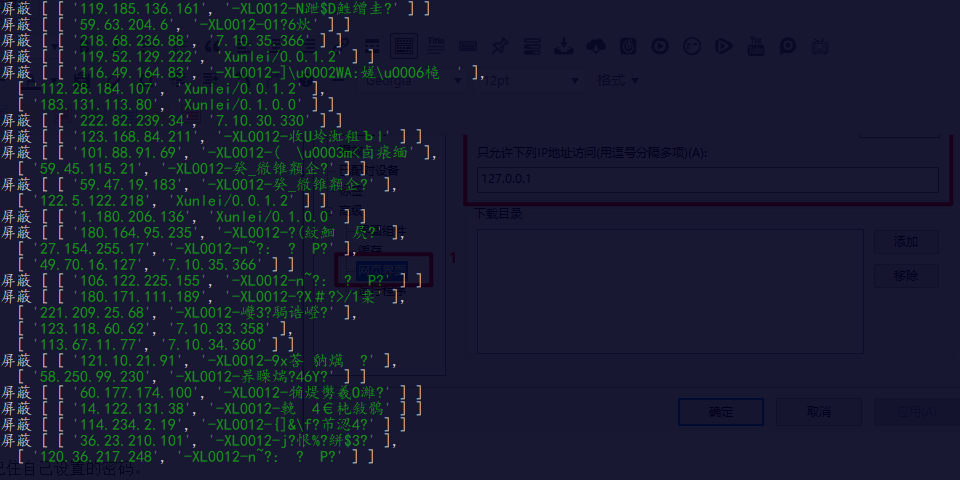Click the download tray icon in the toolbar
Screen dimensions: 960x480
tap(563, 46)
